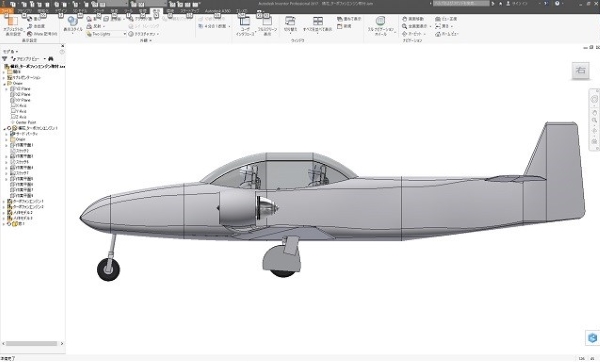Click browser filter funnel icon

(5, 59)
